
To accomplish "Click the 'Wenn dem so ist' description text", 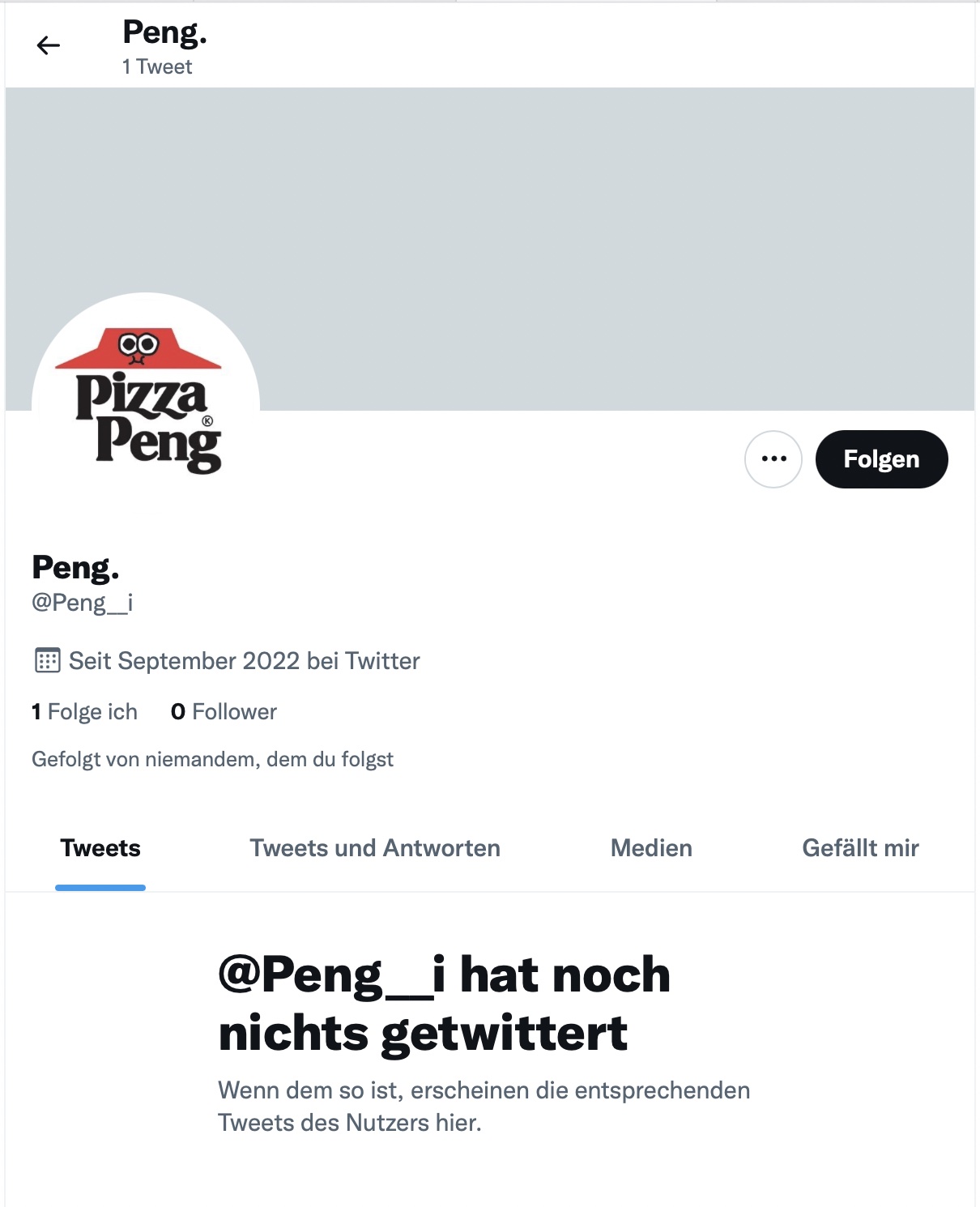I will click(484, 1107).
